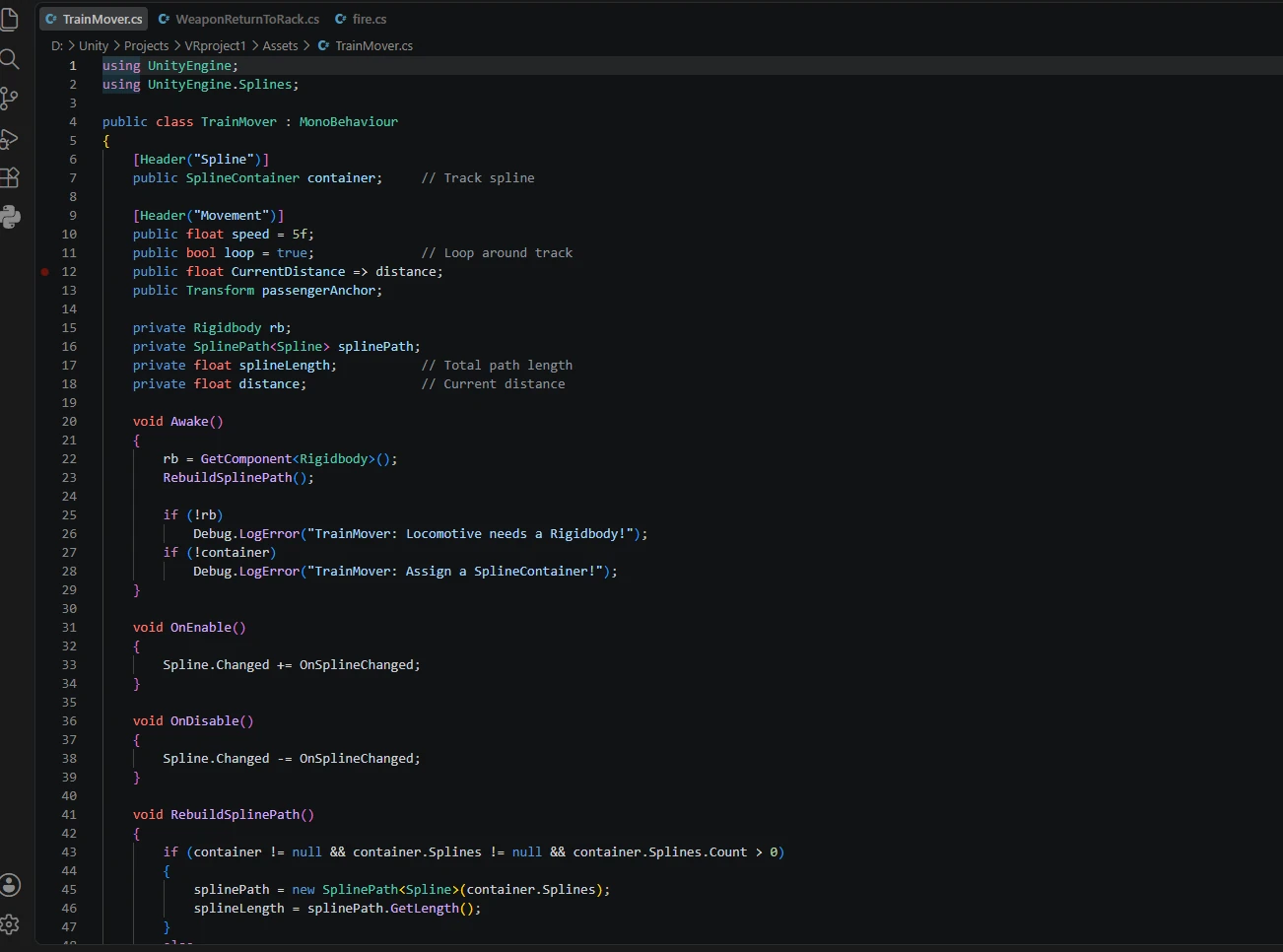Remove the breakpoint dot on line 12
Screen dimensions: 1283x952
click(45, 271)
